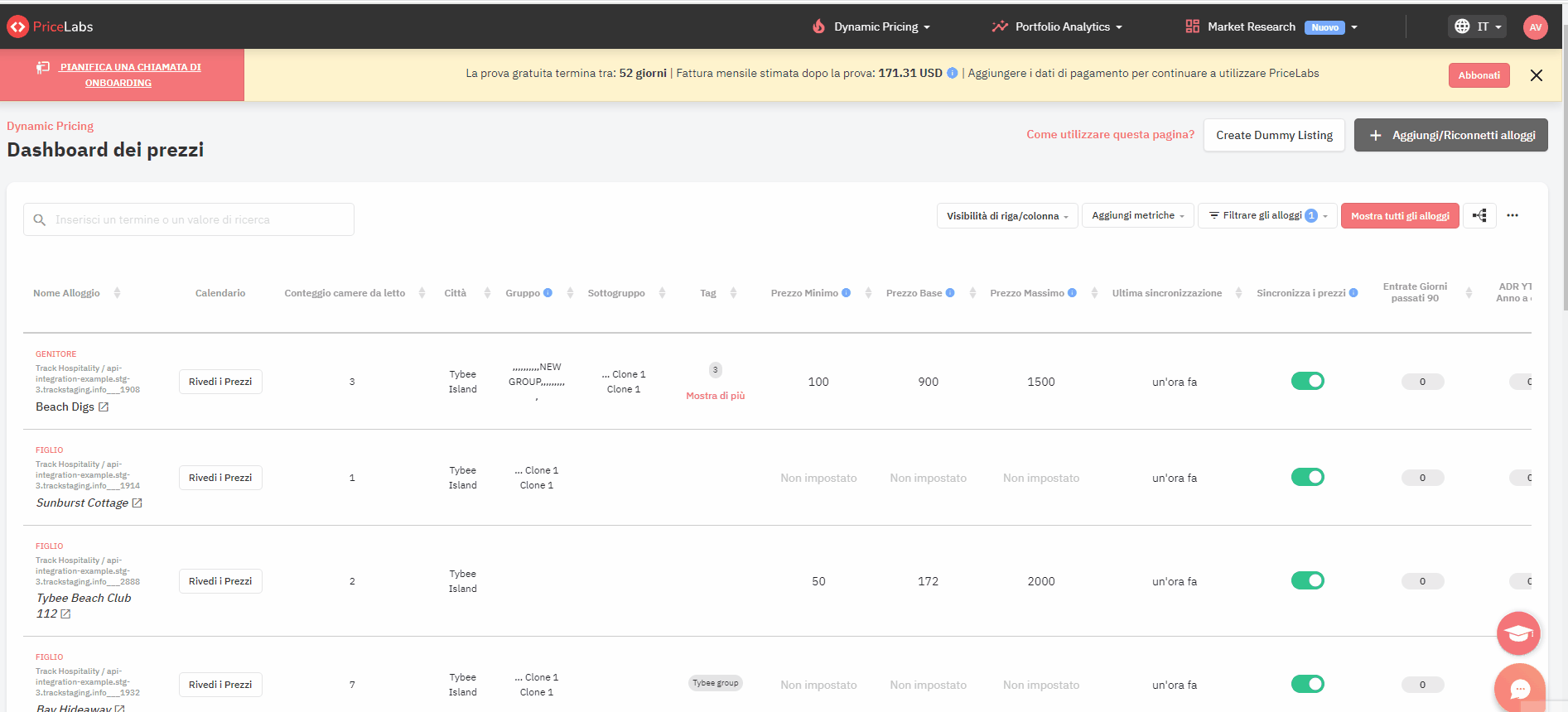Click the Dynamic Pricing flame icon
This screenshot has width=1568, height=712.
pos(818,26)
